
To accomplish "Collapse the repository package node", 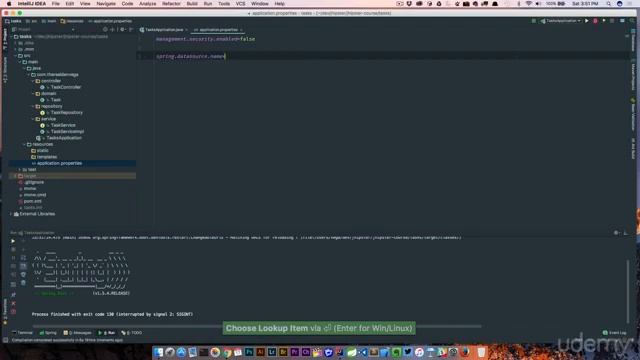I will point(33,107).
